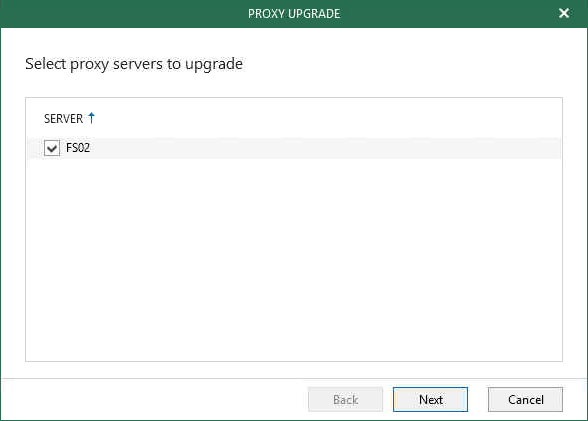
Task: Uncheck the FS02 server checkbox
Action: click(52, 148)
